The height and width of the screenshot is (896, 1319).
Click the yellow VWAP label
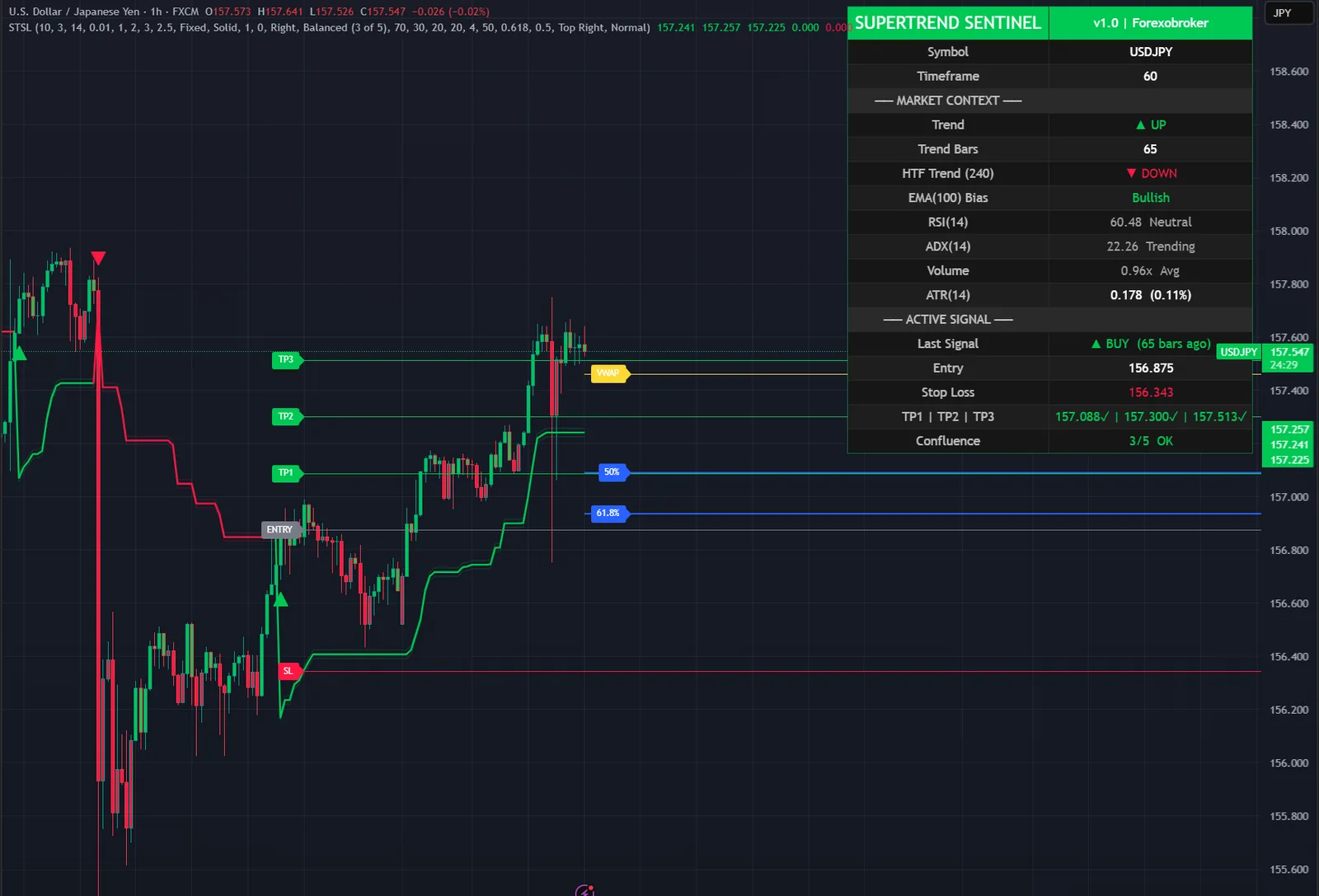click(609, 373)
